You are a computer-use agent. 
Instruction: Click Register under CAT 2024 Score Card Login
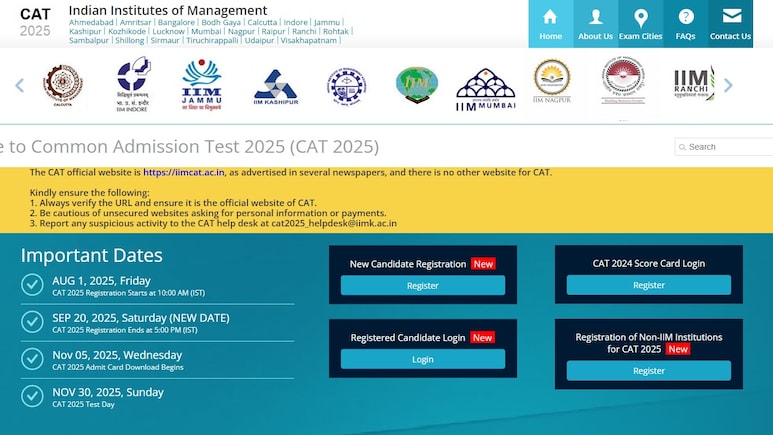tap(649, 285)
